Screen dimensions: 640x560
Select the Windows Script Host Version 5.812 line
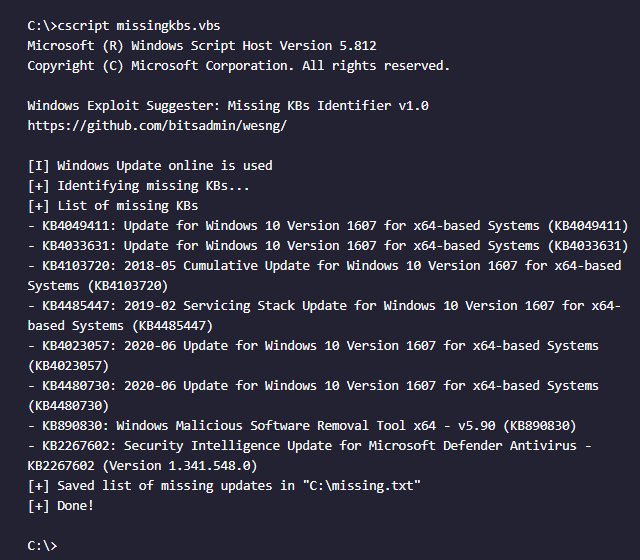(x=201, y=45)
